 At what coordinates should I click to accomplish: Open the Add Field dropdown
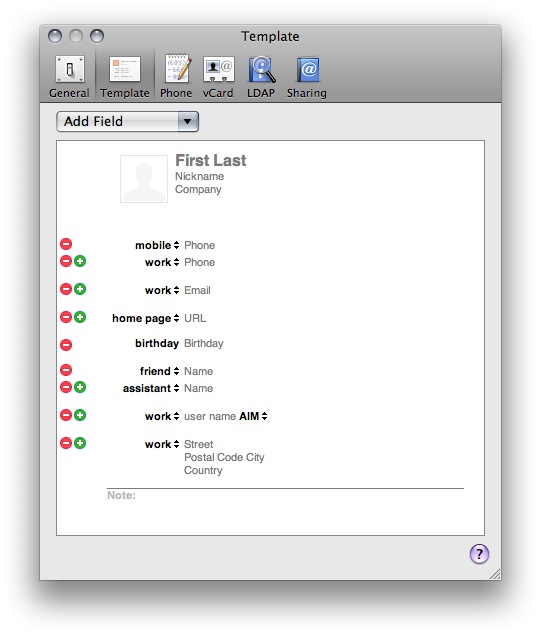(x=128, y=121)
